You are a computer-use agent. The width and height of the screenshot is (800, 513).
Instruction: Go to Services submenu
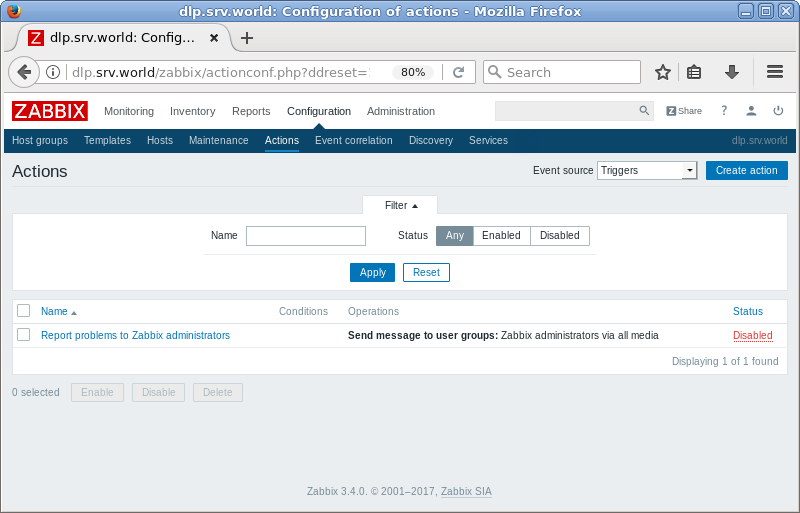(488, 140)
